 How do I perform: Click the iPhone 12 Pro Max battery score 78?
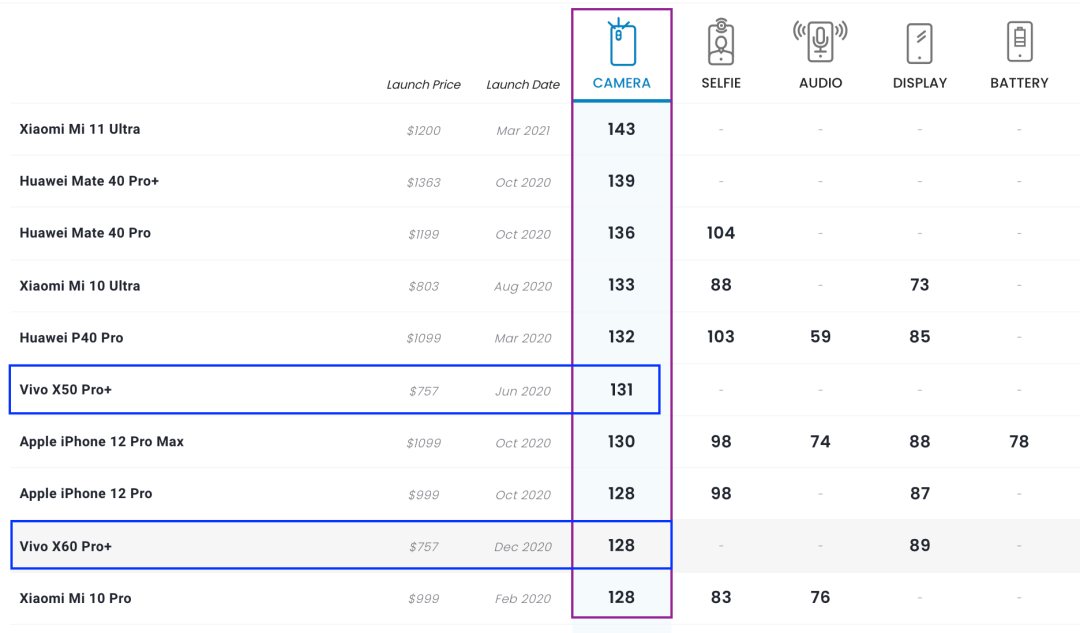(x=1019, y=441)
